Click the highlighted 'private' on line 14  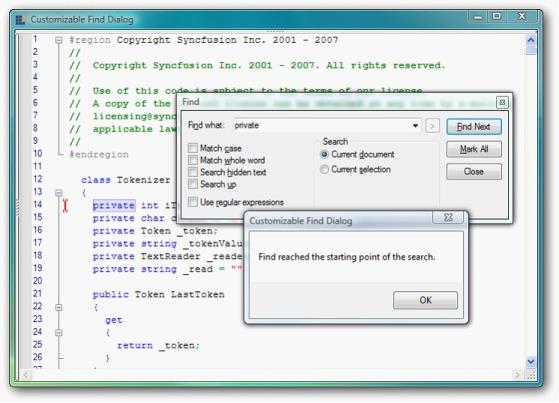[114, 205]
